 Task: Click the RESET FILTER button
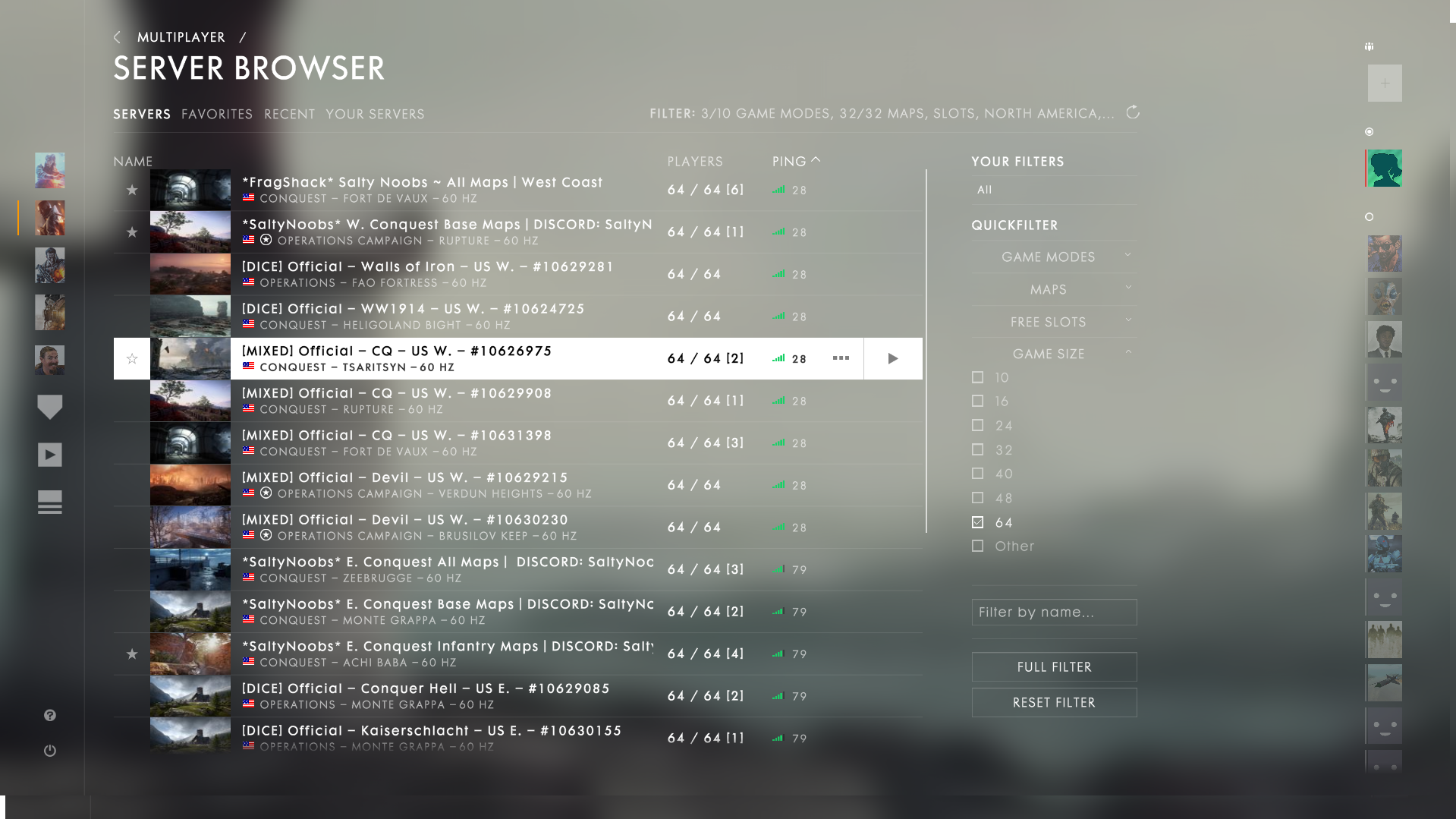1054,703
